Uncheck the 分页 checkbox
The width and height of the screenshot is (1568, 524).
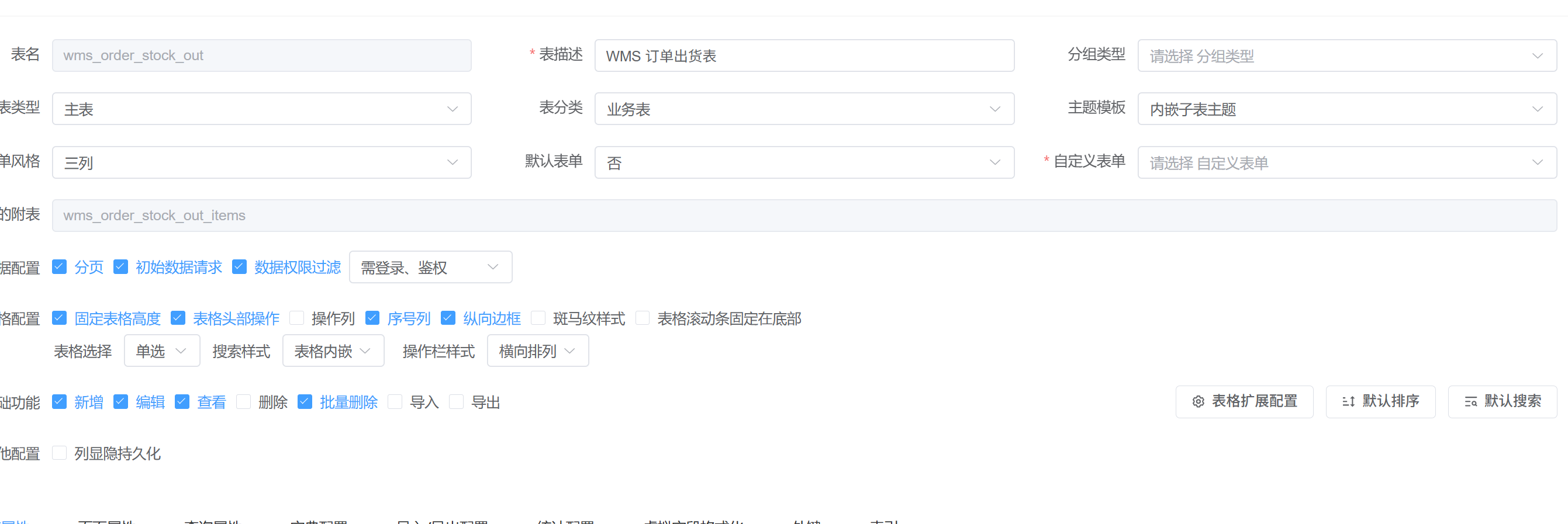[60, 267]
